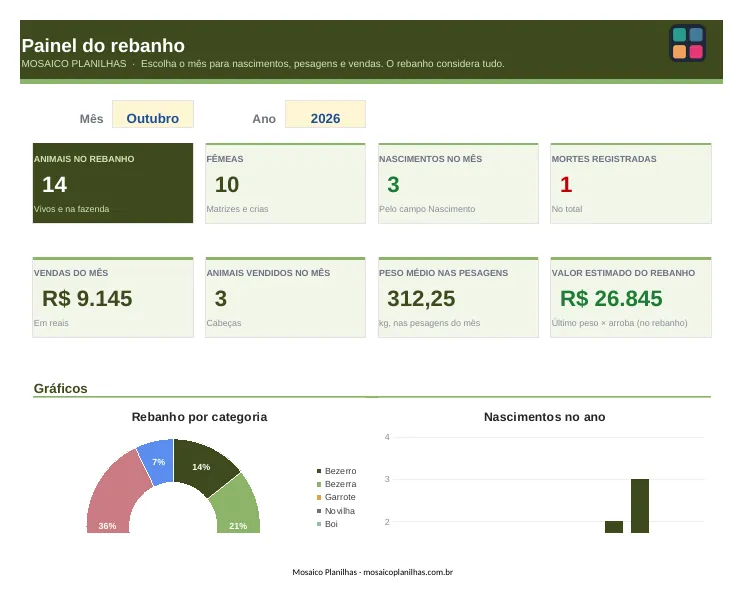Click the mosaicoplanilhas.com.br footer text
Image resolution: width=743 pixels, height=597 pixels.
(408, 572)
